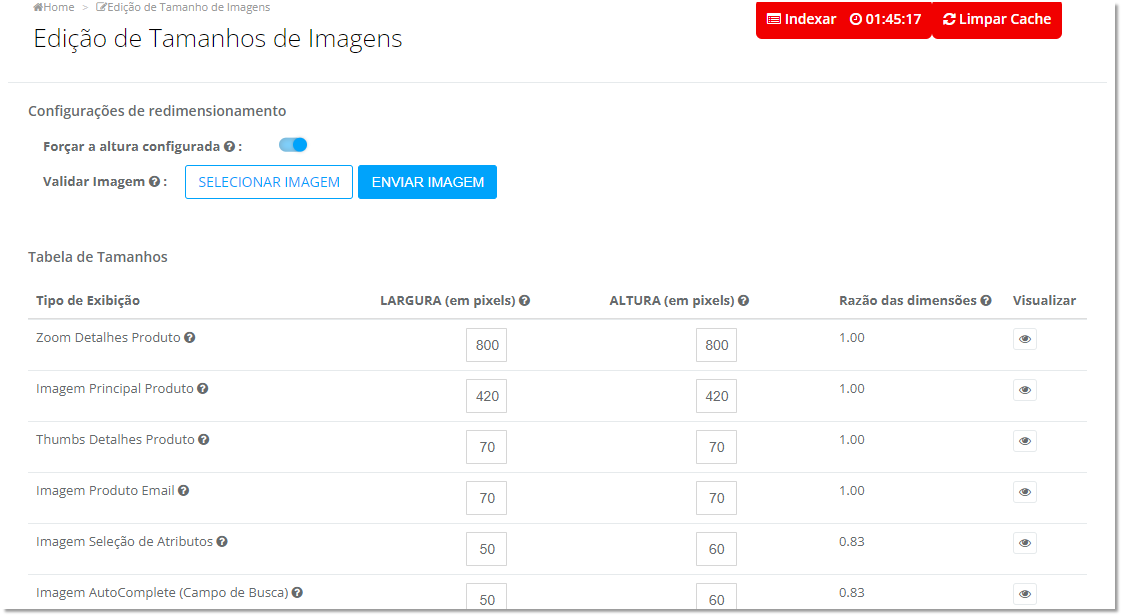Viewport: 1122px width, 616px height.
Task: Open Edição de Tamanho de Imagens breadcrumb
Action: click(x=183, y=7)
